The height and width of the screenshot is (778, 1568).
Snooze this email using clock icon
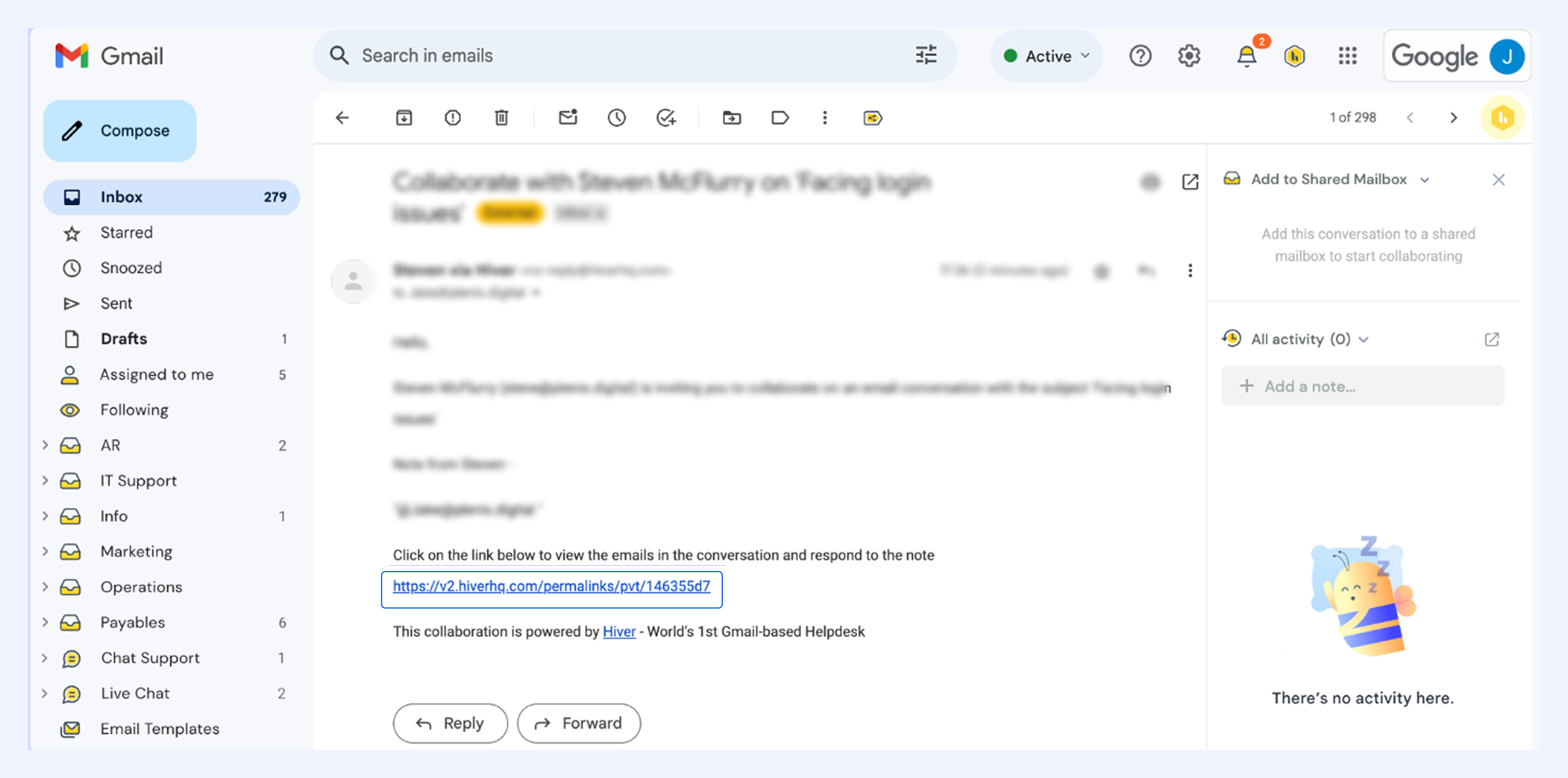point(617,118)
